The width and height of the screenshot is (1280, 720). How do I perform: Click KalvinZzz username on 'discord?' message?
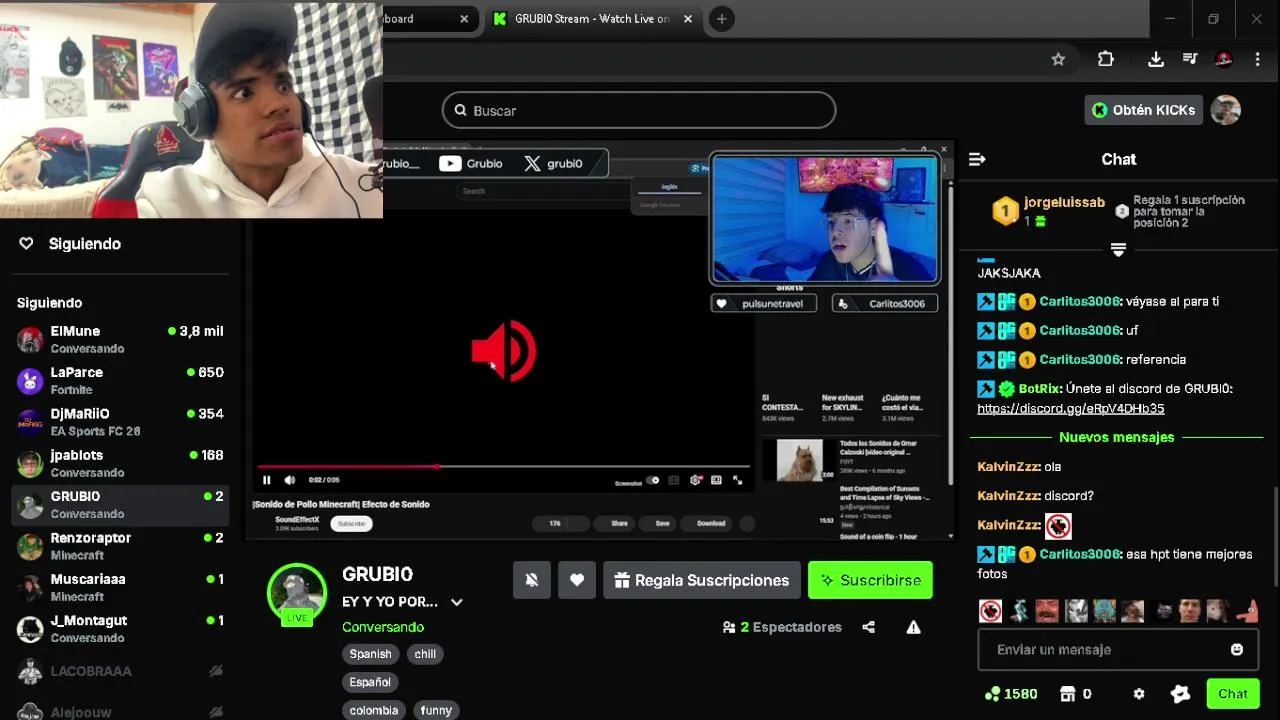(x=1007, y=496)
